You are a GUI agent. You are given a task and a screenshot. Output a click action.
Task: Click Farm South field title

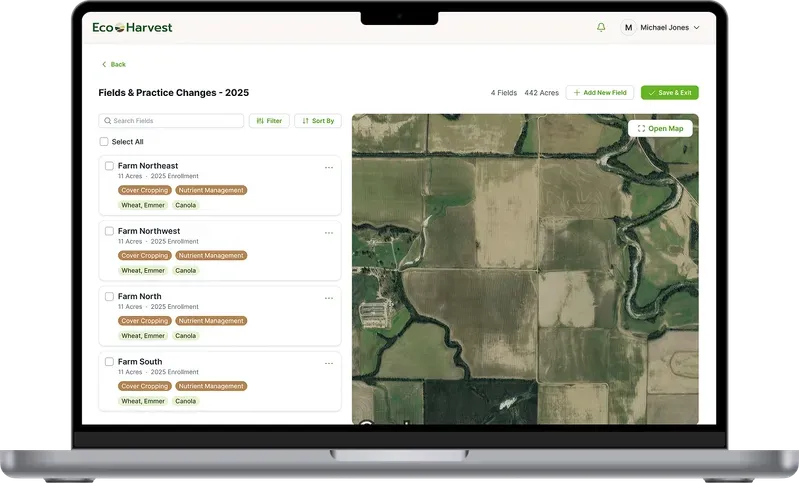(140, 361)
